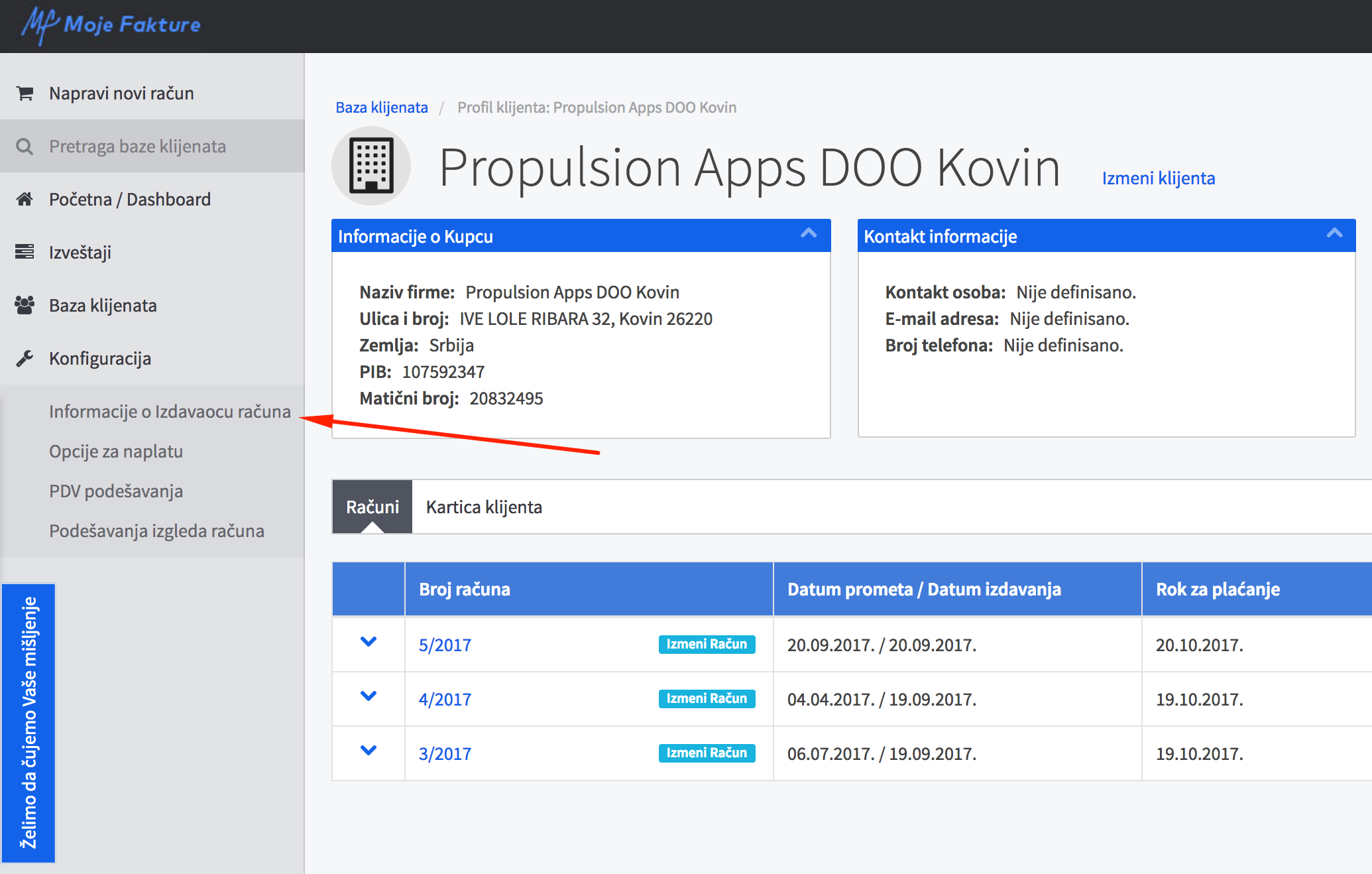Open the Želimo da čujemo Vaše mišljenje feedback tab

click(x=29, y=723)
